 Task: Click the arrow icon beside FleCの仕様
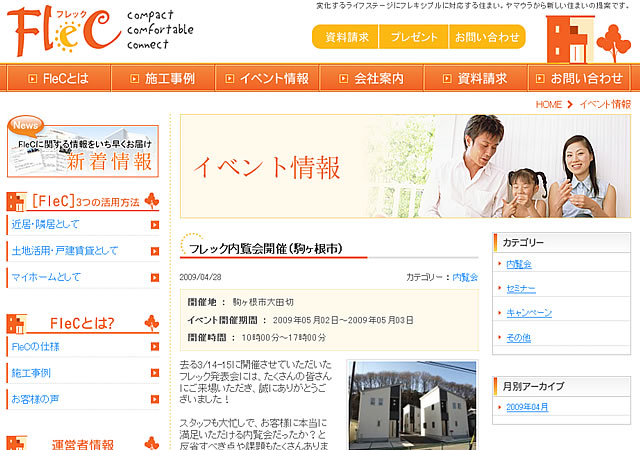point(155,346)
